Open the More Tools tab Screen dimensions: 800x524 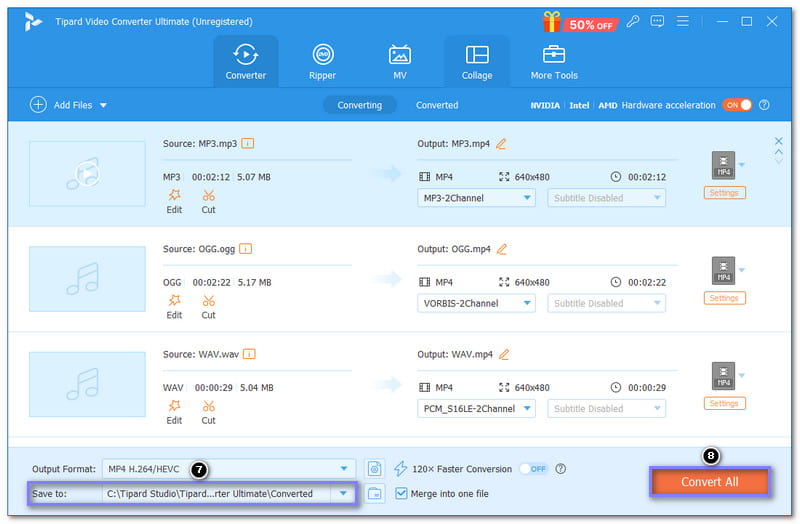pos(554,61)
